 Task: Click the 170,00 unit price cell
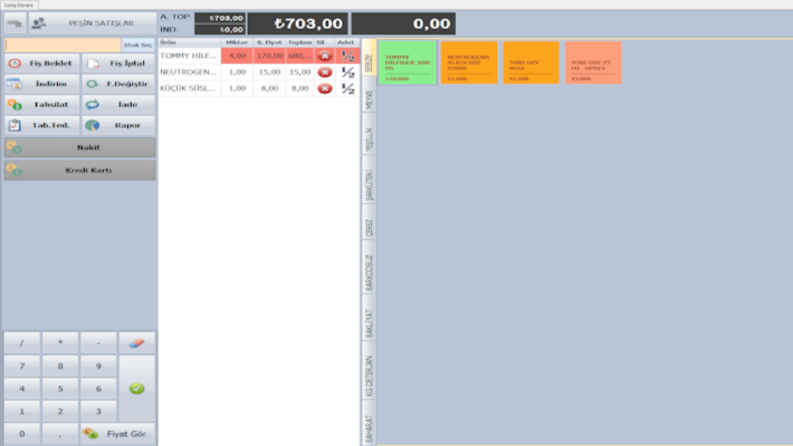[x=269, y=56]
